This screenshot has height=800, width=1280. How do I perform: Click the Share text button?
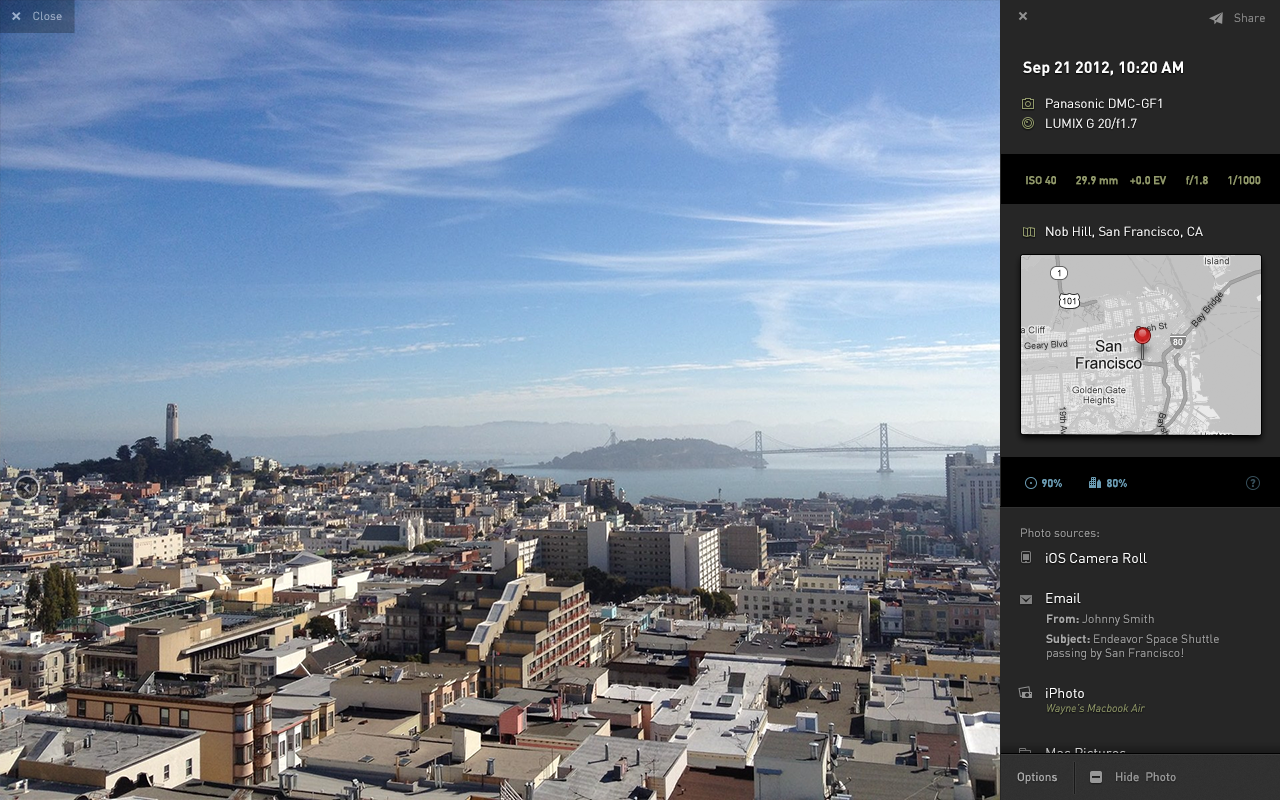pyautogui.click(x=1249, y=18)
